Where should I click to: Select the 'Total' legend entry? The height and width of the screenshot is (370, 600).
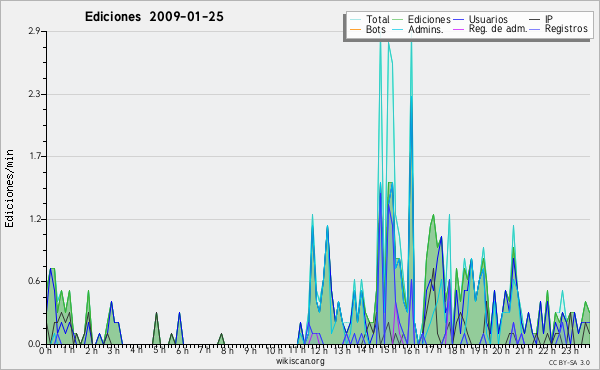[377, 19]
